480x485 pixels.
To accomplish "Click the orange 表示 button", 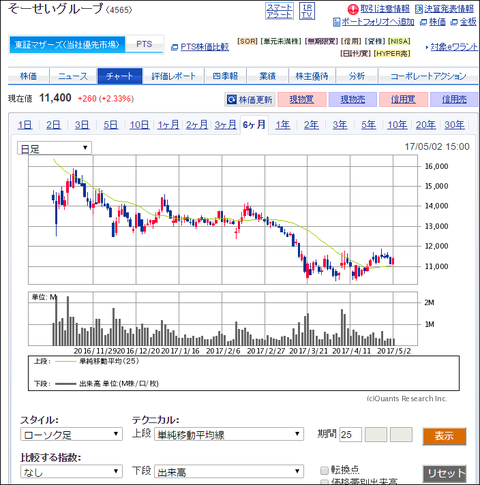I will coord(444,436).
